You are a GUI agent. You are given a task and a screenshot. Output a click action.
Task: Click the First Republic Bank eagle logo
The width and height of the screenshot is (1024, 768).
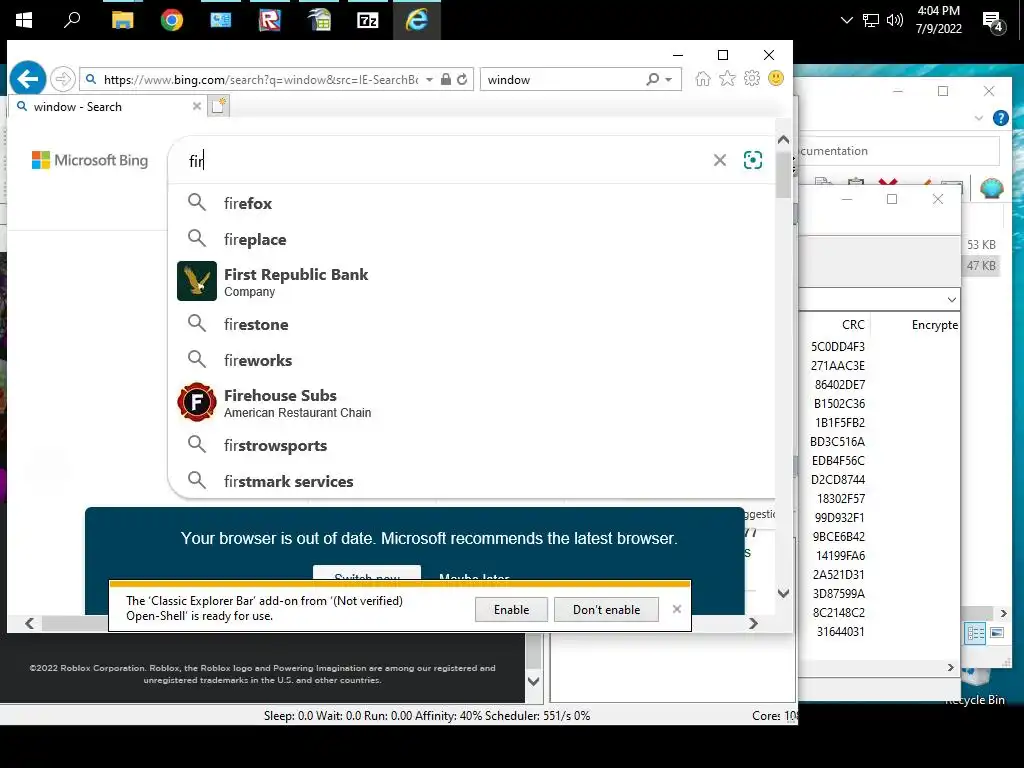pyautogui.click(x=197, y=281)
